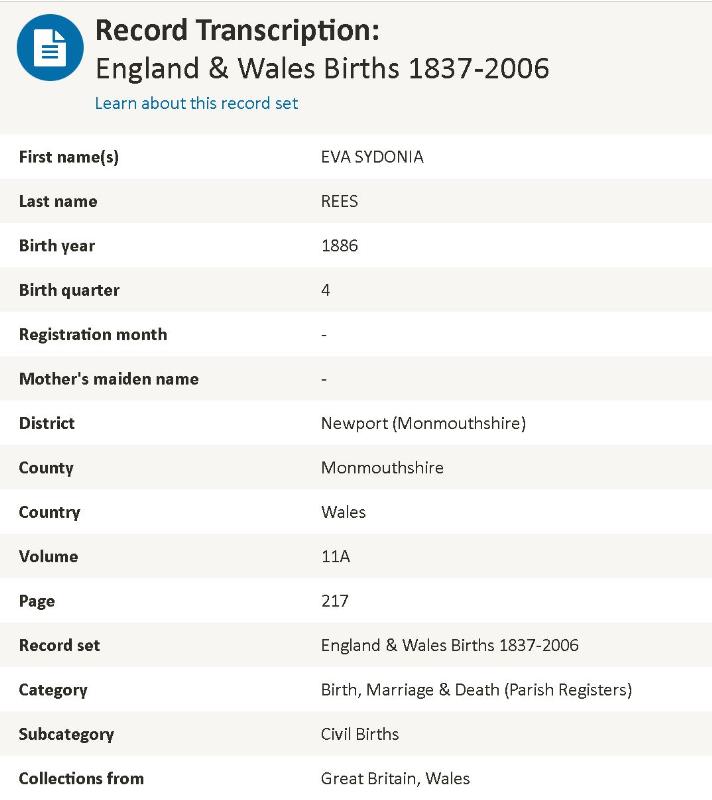
Task: Select the 'Birth, Marriage & Death (Parish Registers)' category value
Action: click(476, 689)
